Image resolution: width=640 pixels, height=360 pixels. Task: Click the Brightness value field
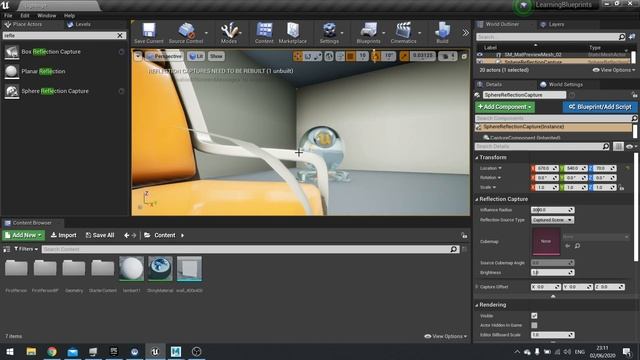click(x=552, y=272)
